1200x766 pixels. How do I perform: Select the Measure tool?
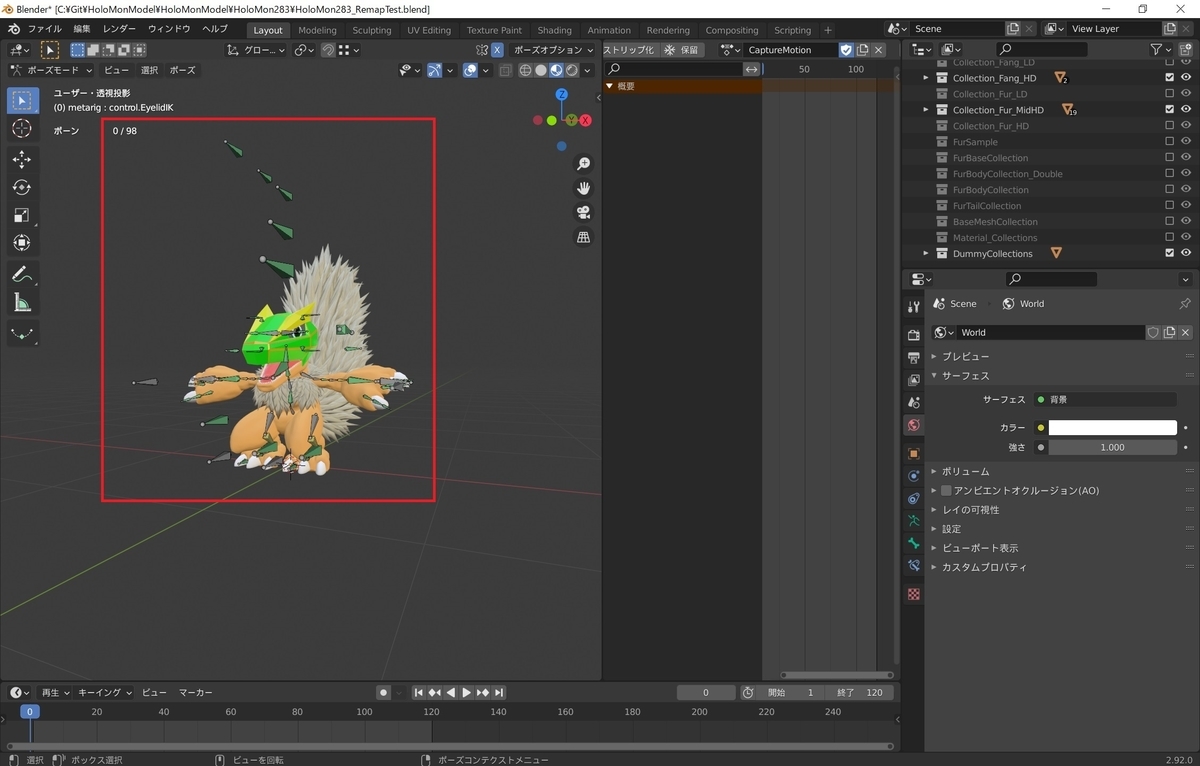pyautogui.click(x=23, y=302)
